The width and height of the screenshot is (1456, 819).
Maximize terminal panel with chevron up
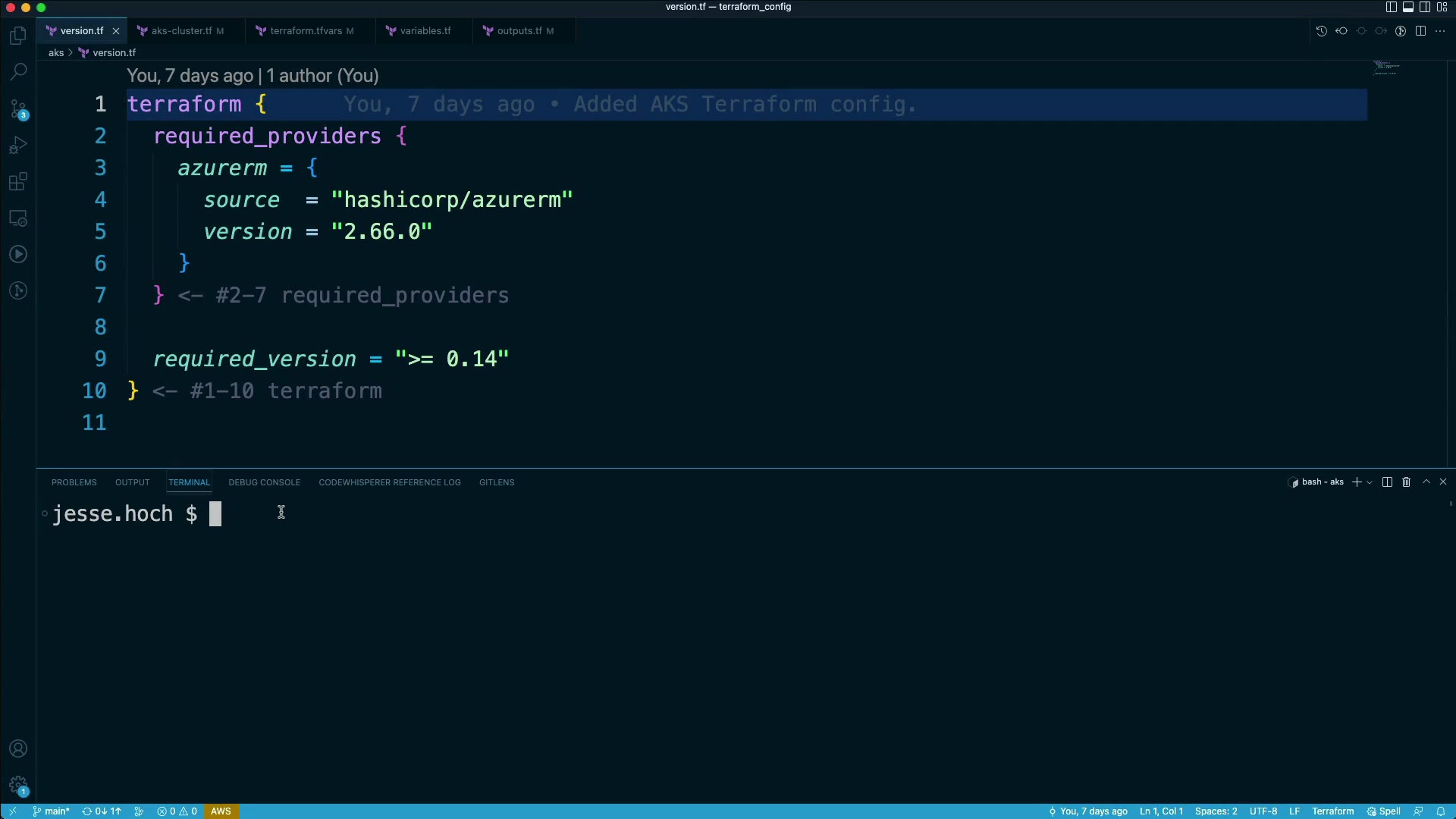tap(1426, 482)
